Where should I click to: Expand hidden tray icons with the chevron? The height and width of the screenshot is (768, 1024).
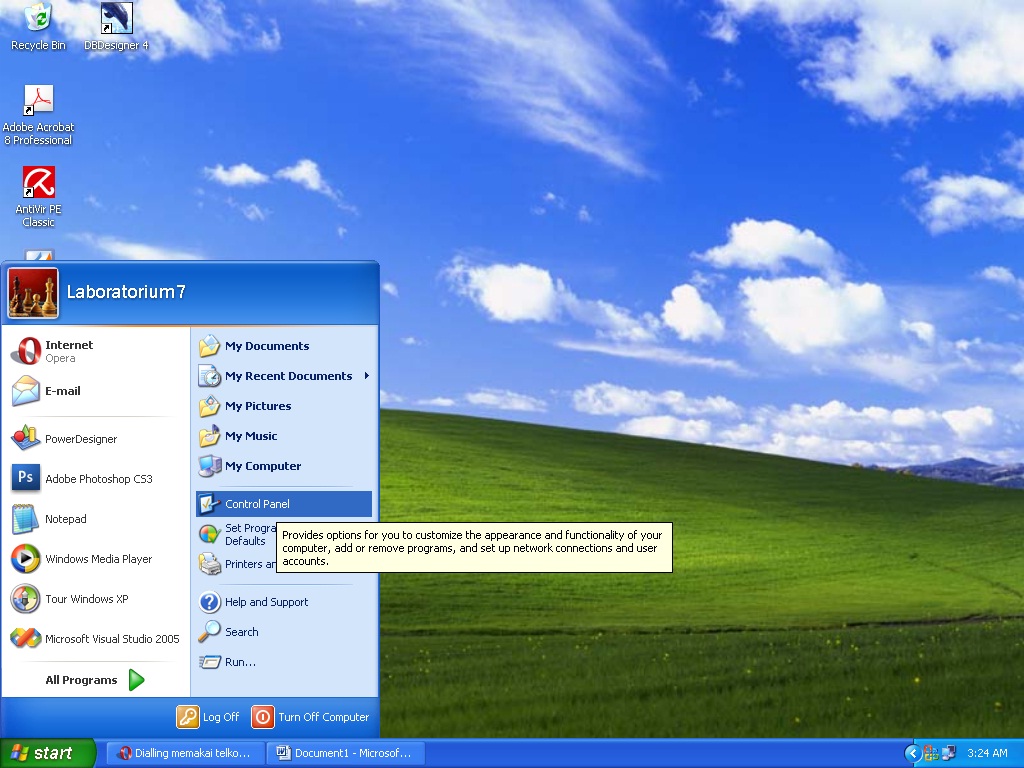point(912,753)
